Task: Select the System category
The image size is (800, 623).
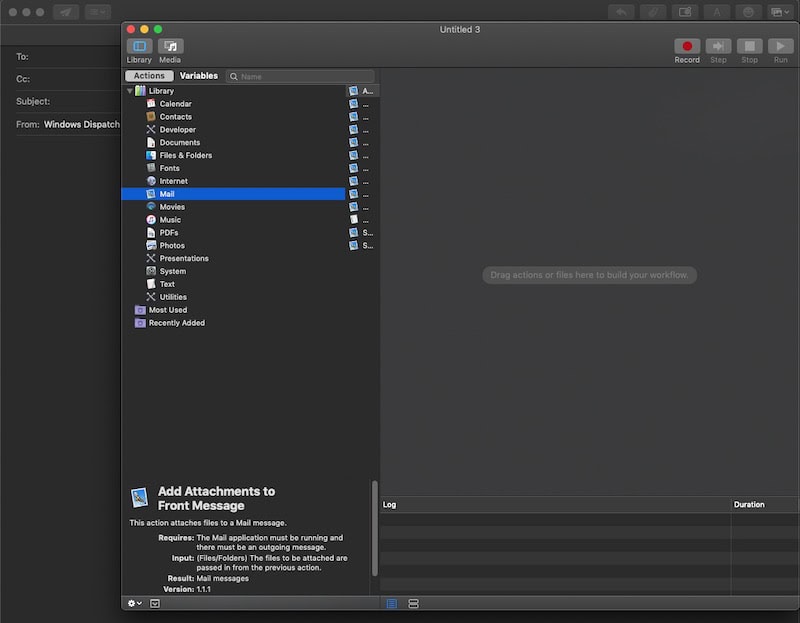Action: (x=233, y=271)
